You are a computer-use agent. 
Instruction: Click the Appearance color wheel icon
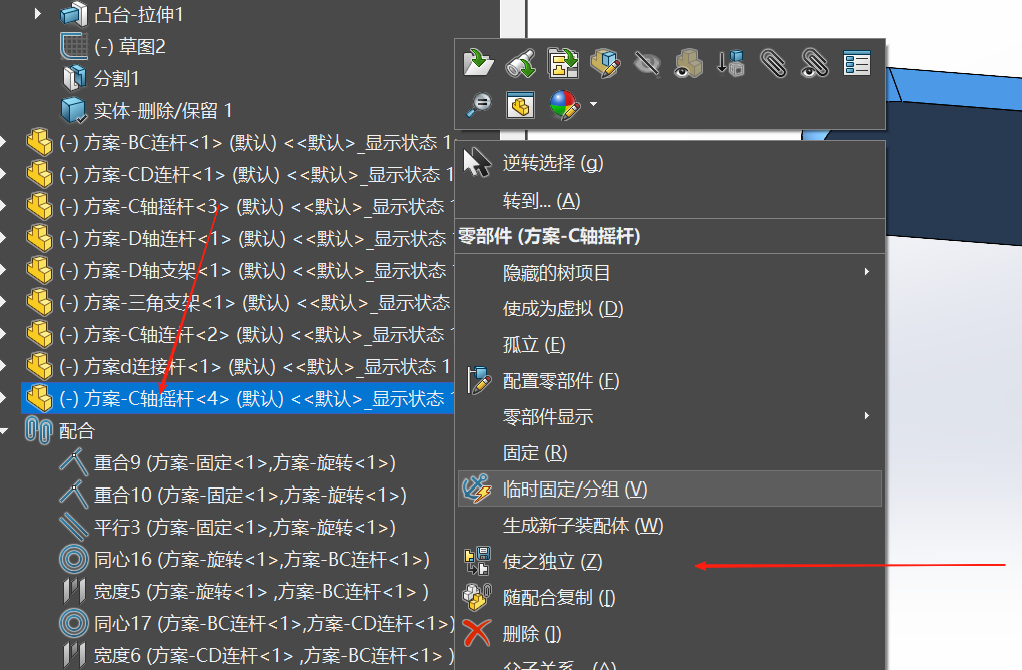tap(563, 103)
